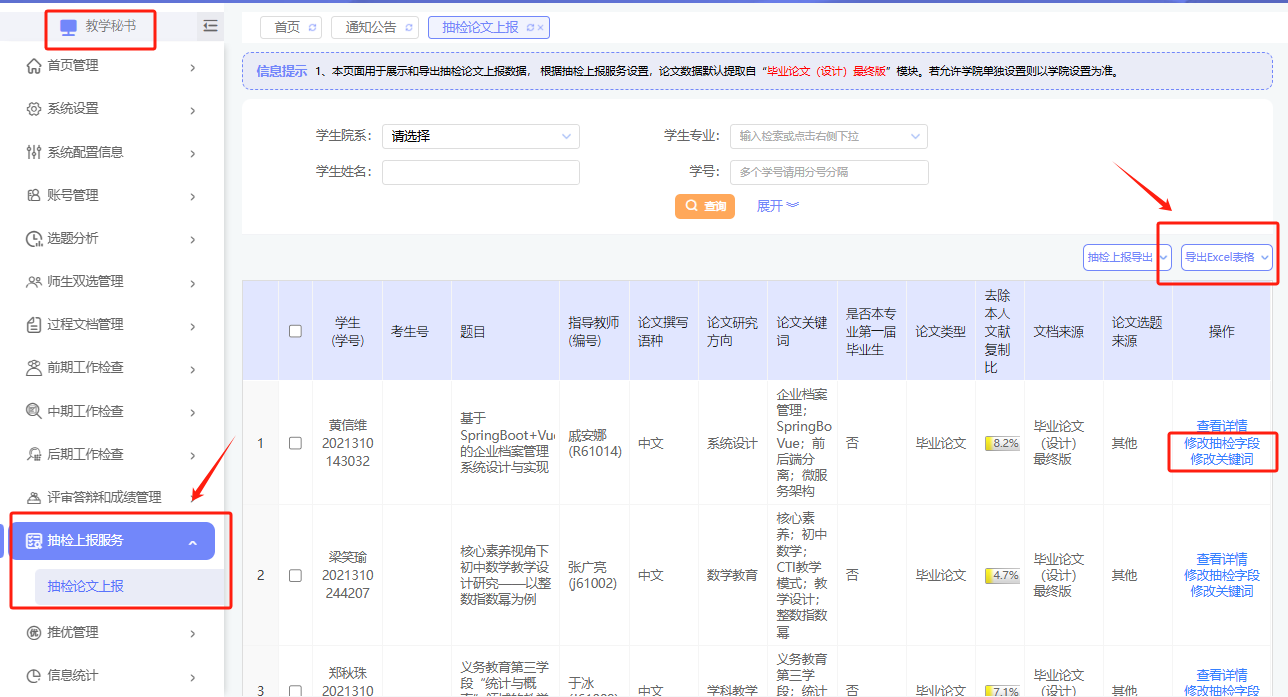1288x697 pixels.
Task: Click the refresh icon on 首页 tab
Action: click(312, 28)
